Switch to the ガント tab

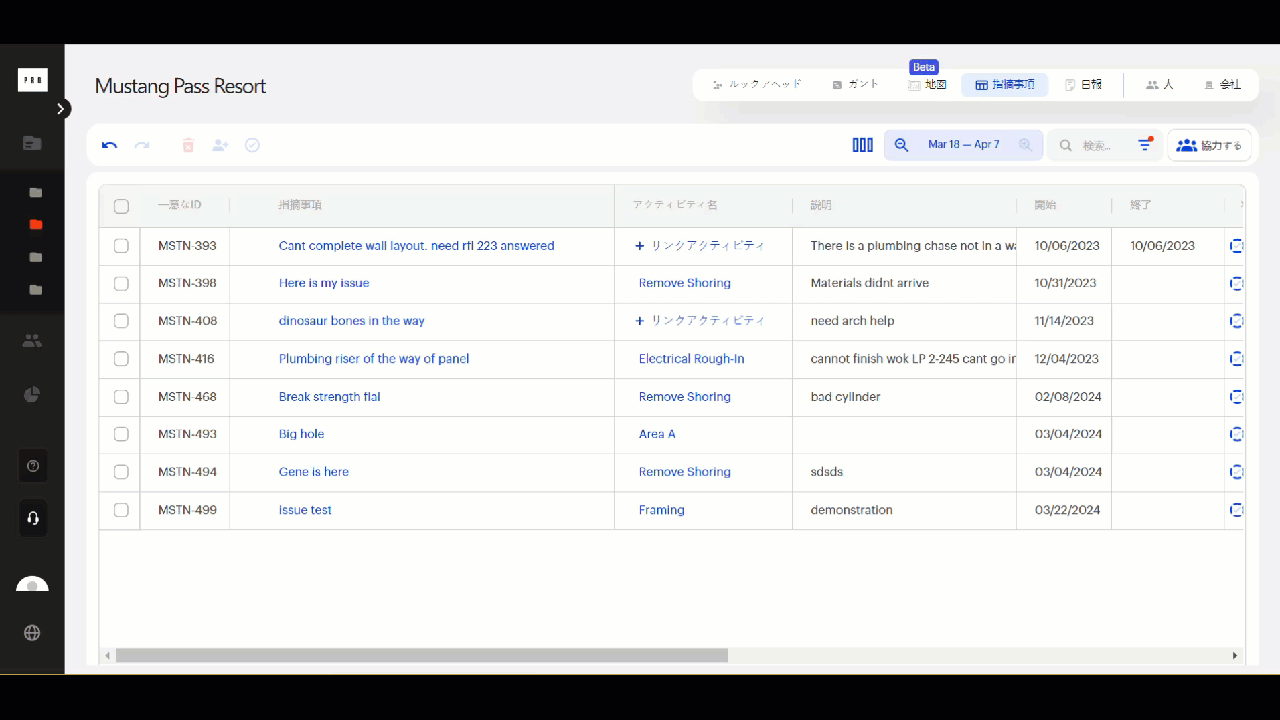[x=856, y=85]
